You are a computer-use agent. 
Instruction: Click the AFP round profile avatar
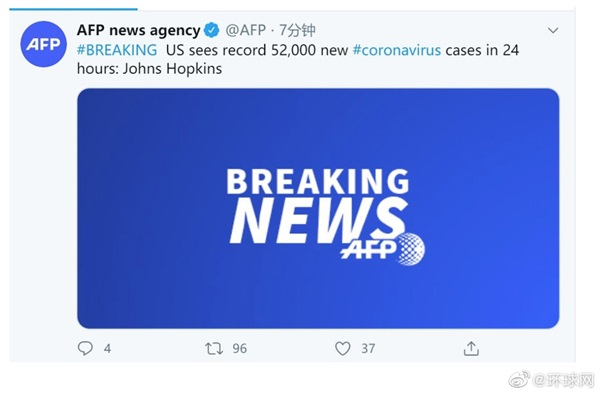[x=43, y=44]
